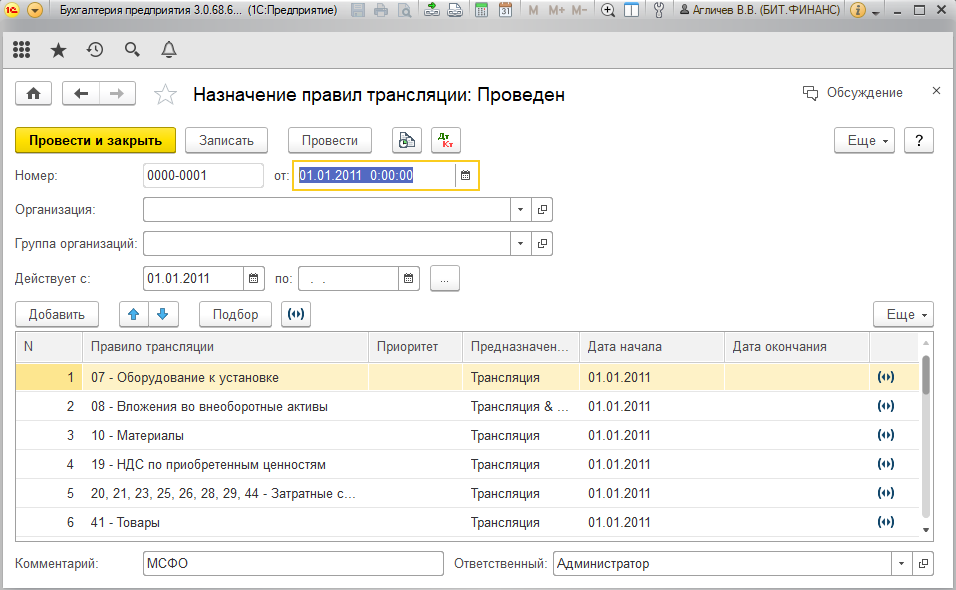Expand the Ответственный dropdown

pos(902,564)
